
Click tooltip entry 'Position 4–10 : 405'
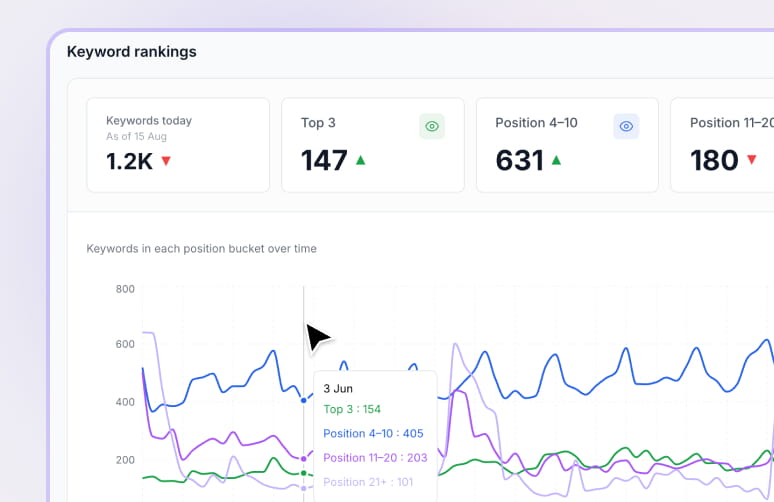[x=373, y=433]
